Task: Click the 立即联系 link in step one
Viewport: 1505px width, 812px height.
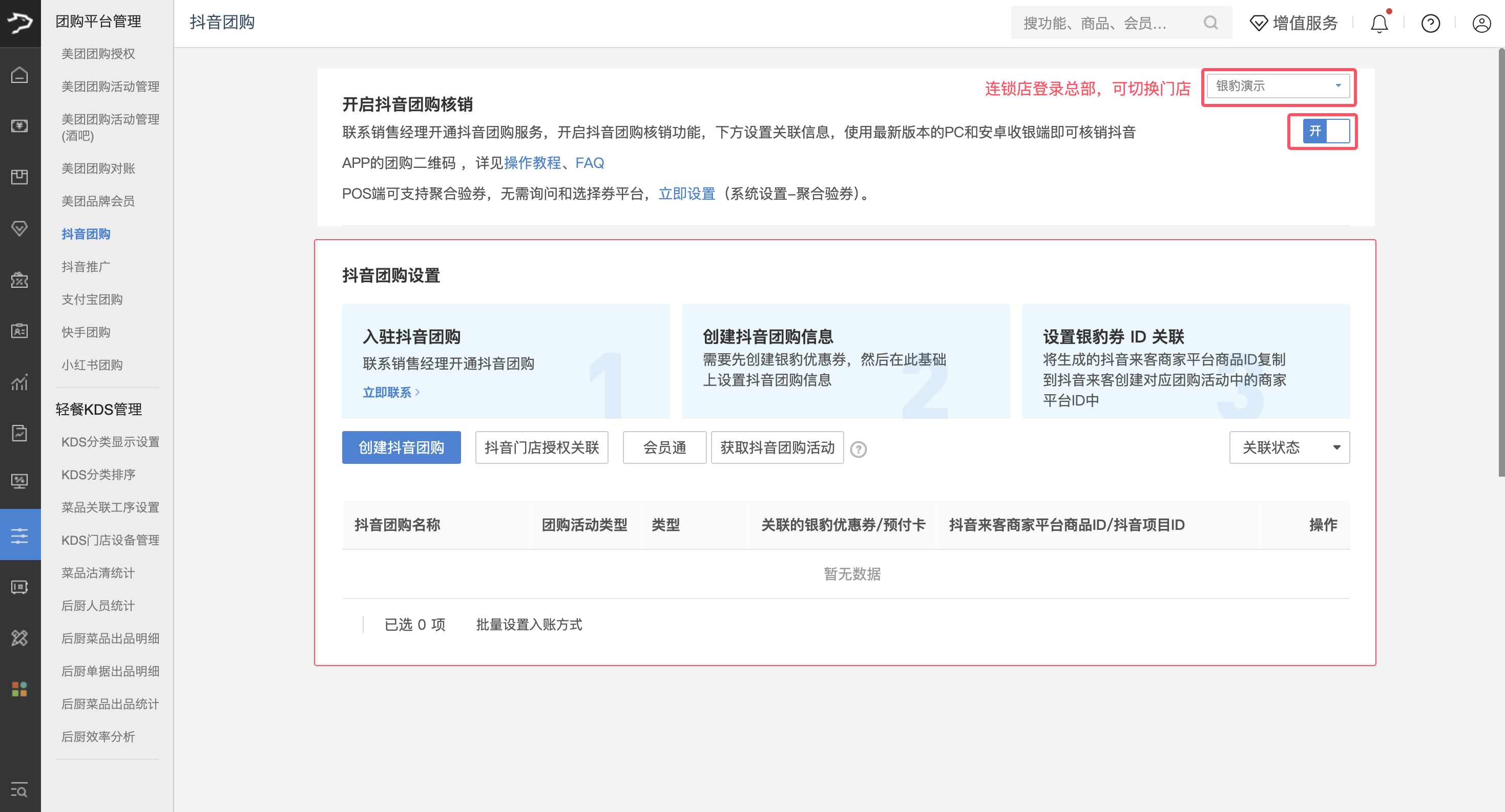Action: pyautogui.click(x=388, y=392)
